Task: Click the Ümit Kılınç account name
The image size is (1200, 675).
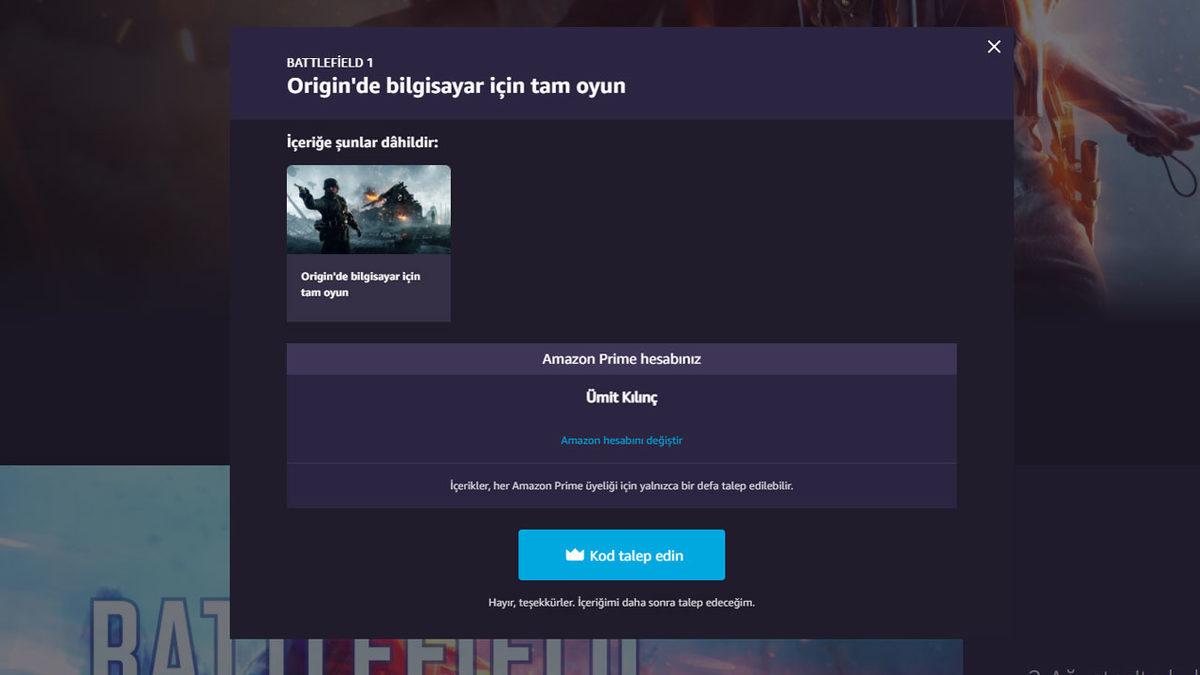Action: (x=621, y=396)
